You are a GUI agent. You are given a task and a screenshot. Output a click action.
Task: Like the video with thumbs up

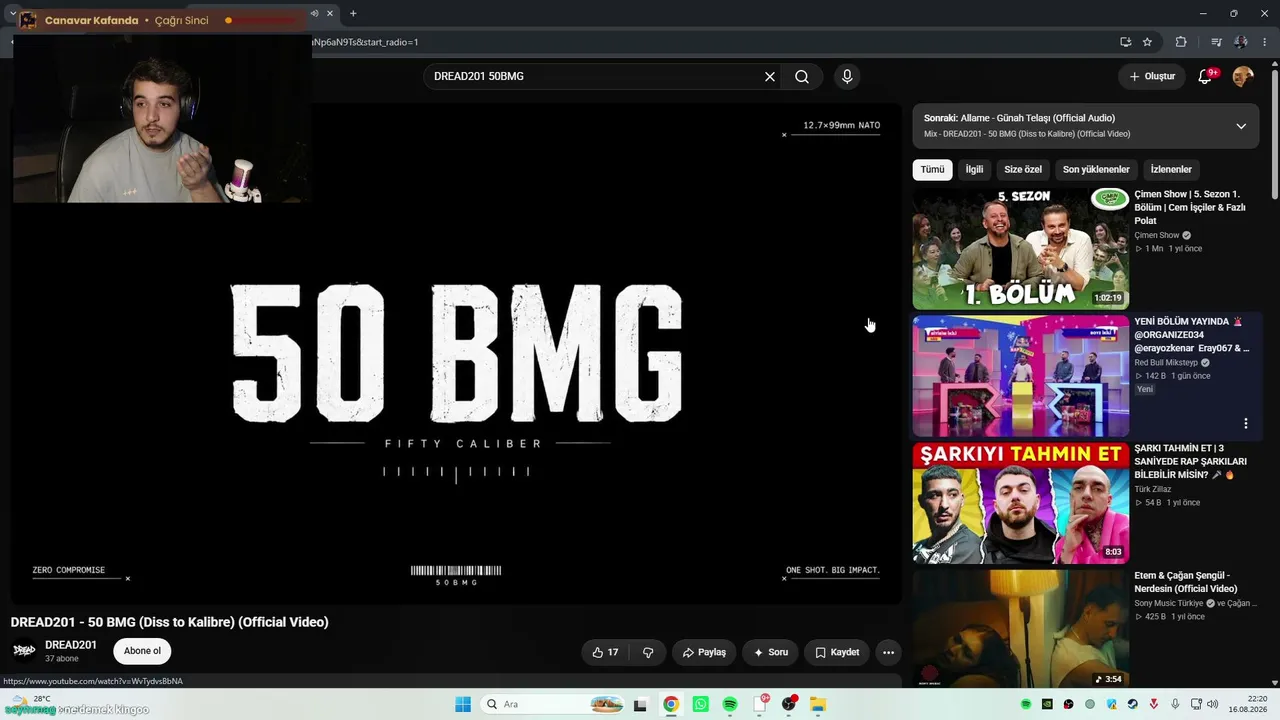(x=606, y=652)
